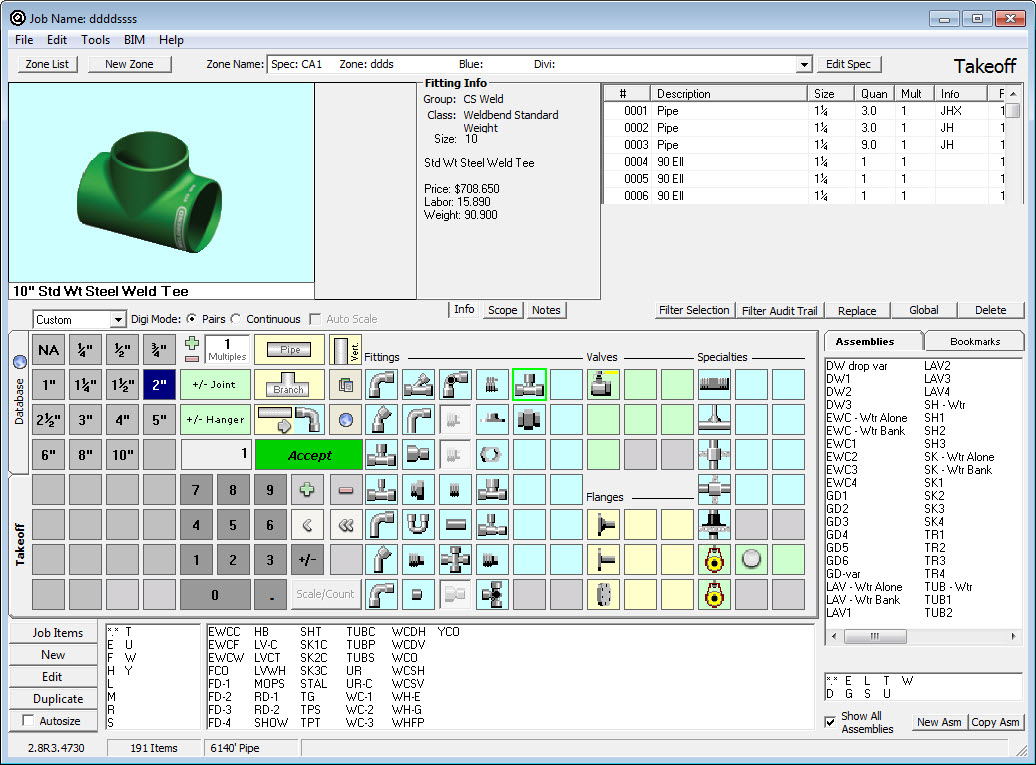Switch to the Bookmarks tab
The width and height of the screenshot is (1036, 765).
(974, 341)
